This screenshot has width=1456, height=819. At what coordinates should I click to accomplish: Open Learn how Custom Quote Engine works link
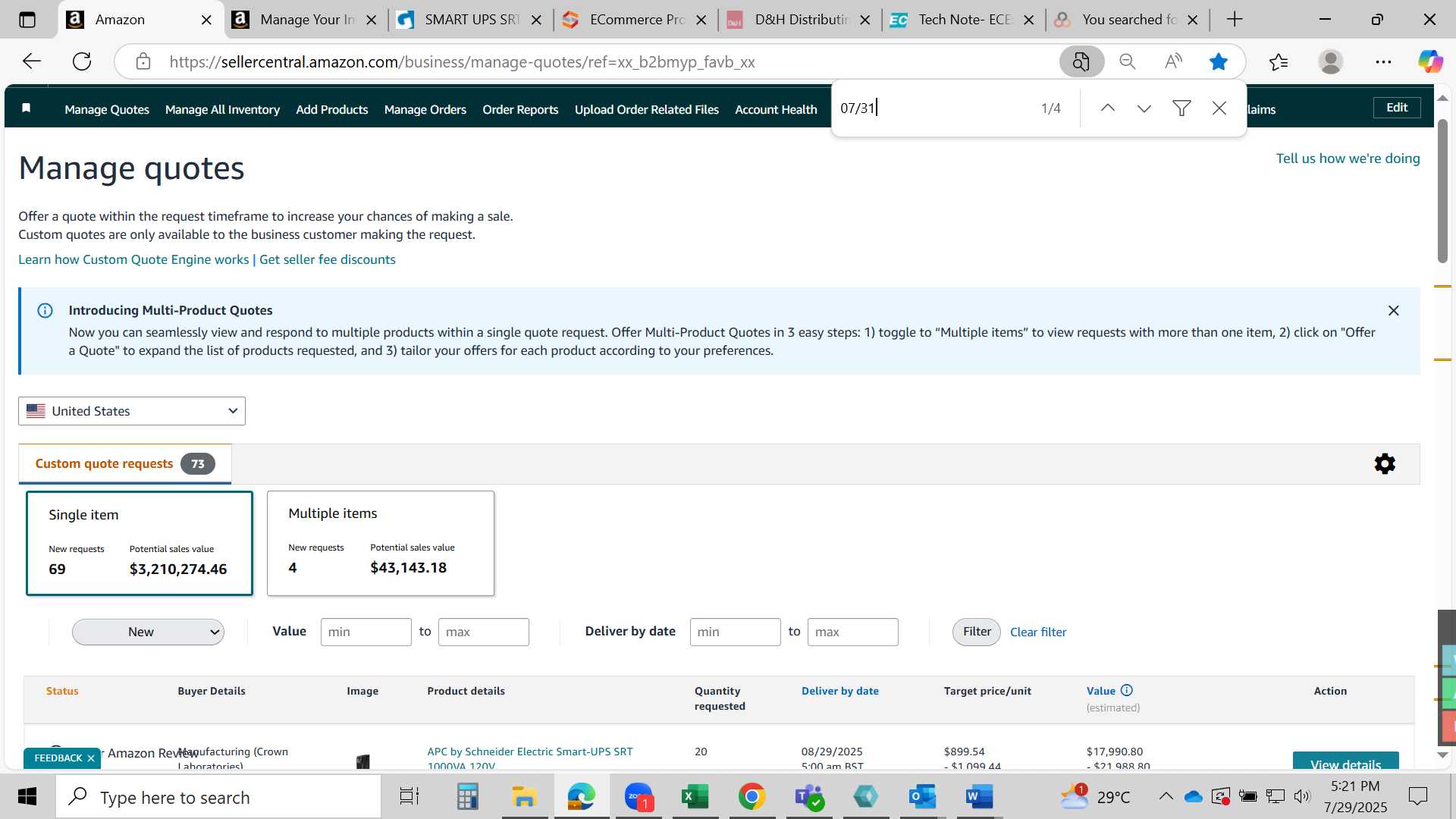pyautogui.click(x=133, y=259)
